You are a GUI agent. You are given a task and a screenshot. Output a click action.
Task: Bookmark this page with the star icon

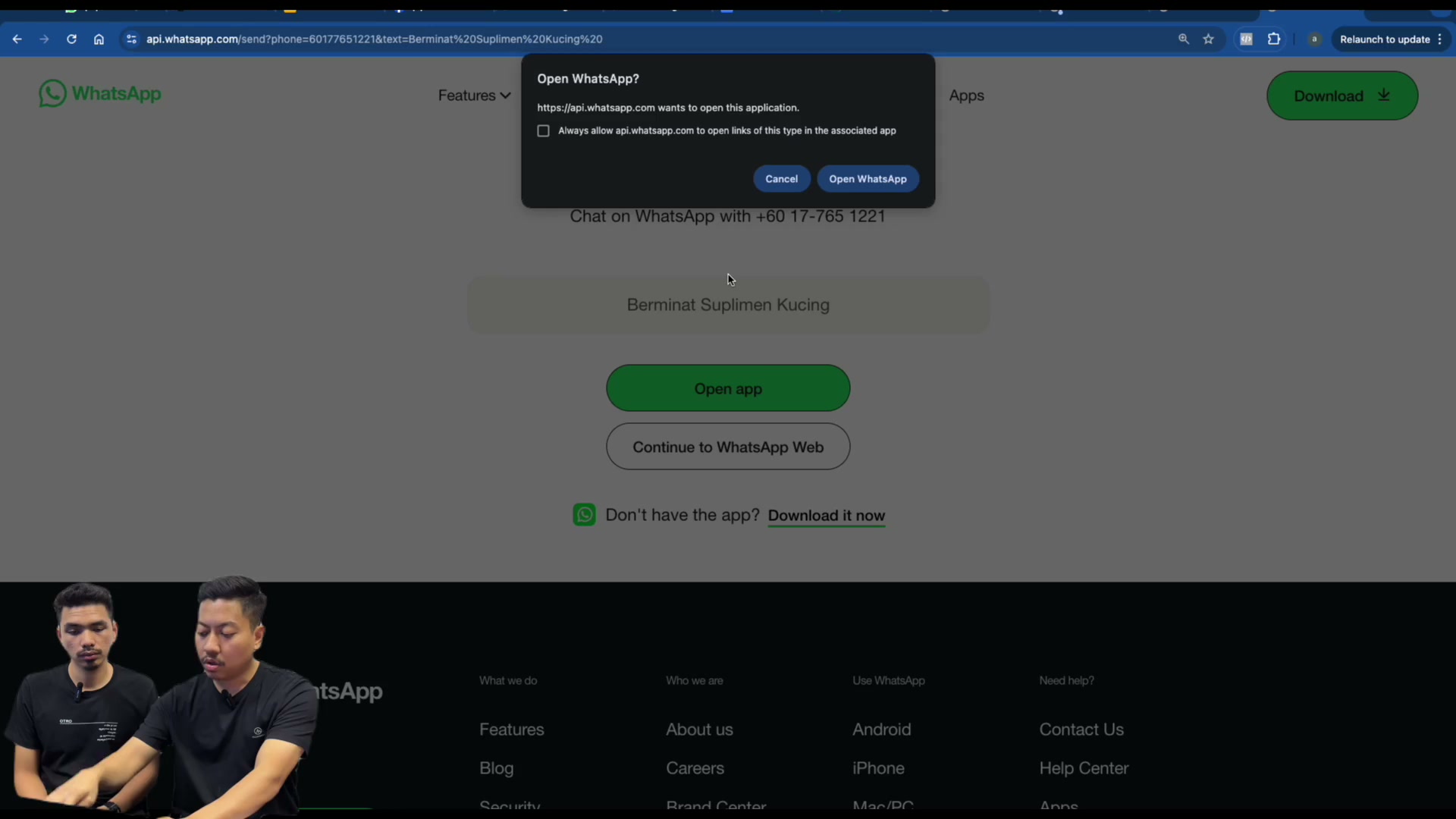coord(1209,39)
